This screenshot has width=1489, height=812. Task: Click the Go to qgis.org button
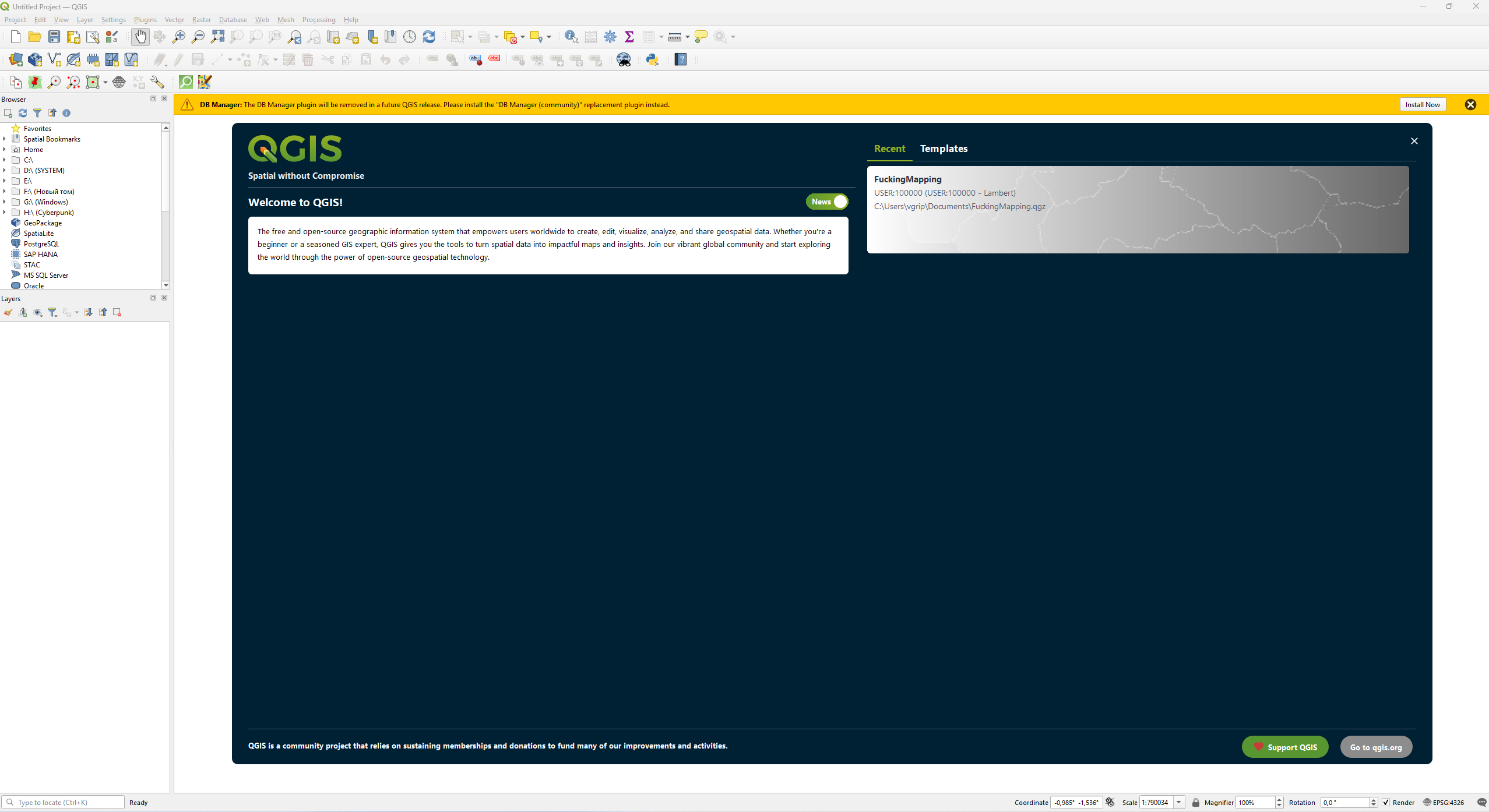(x=1376, y=747)
